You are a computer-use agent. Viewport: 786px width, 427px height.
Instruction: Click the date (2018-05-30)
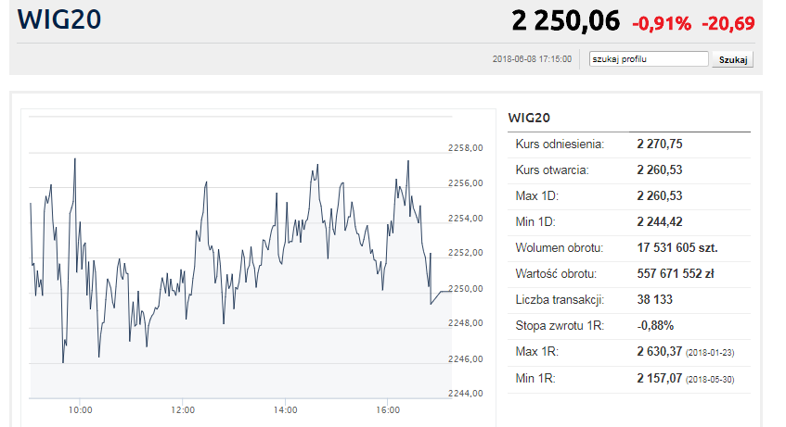tap(710, 380)
